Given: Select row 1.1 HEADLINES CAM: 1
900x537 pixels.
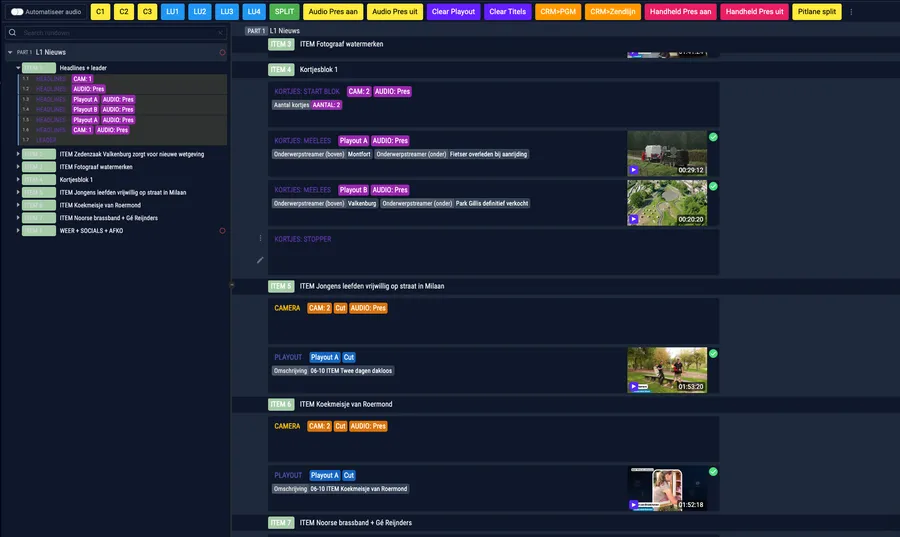Looking at the screenshot, I should tap(123, 79).
